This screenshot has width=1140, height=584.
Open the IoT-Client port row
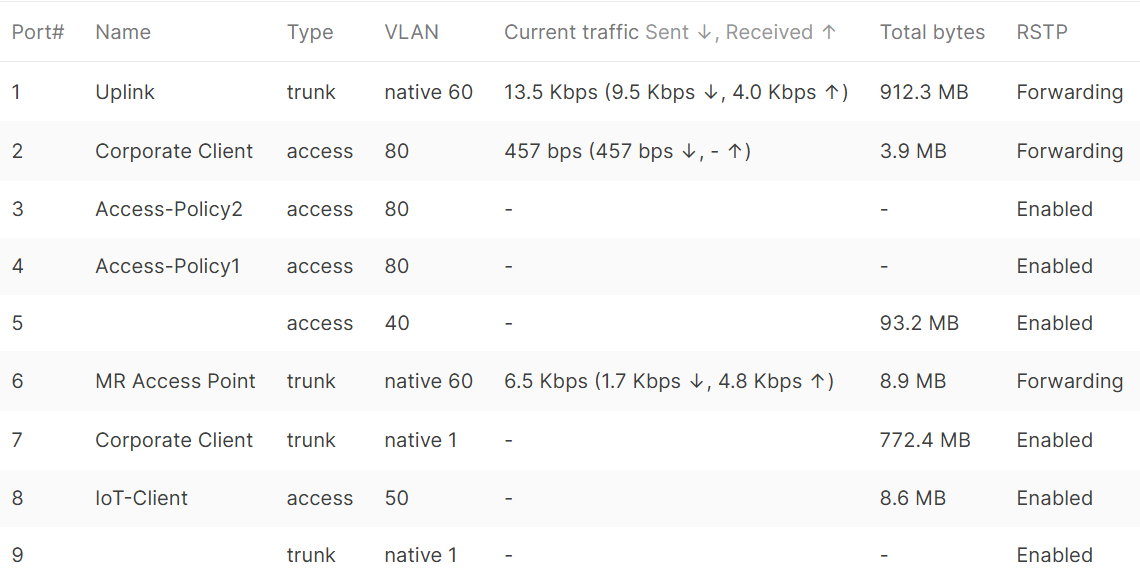(570, 498)
